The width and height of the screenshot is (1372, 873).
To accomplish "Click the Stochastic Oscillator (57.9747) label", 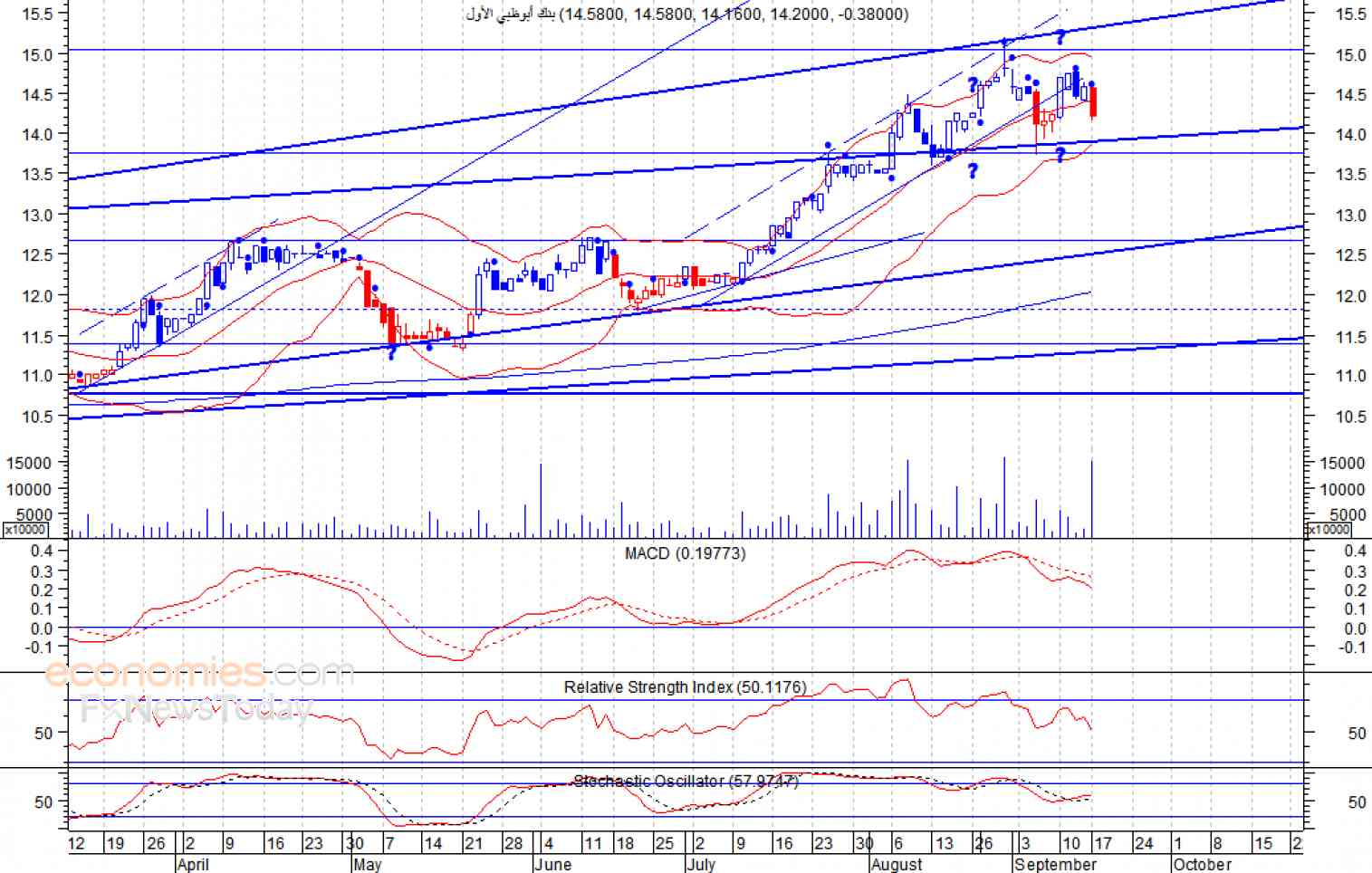I will [x=686, y=781].
